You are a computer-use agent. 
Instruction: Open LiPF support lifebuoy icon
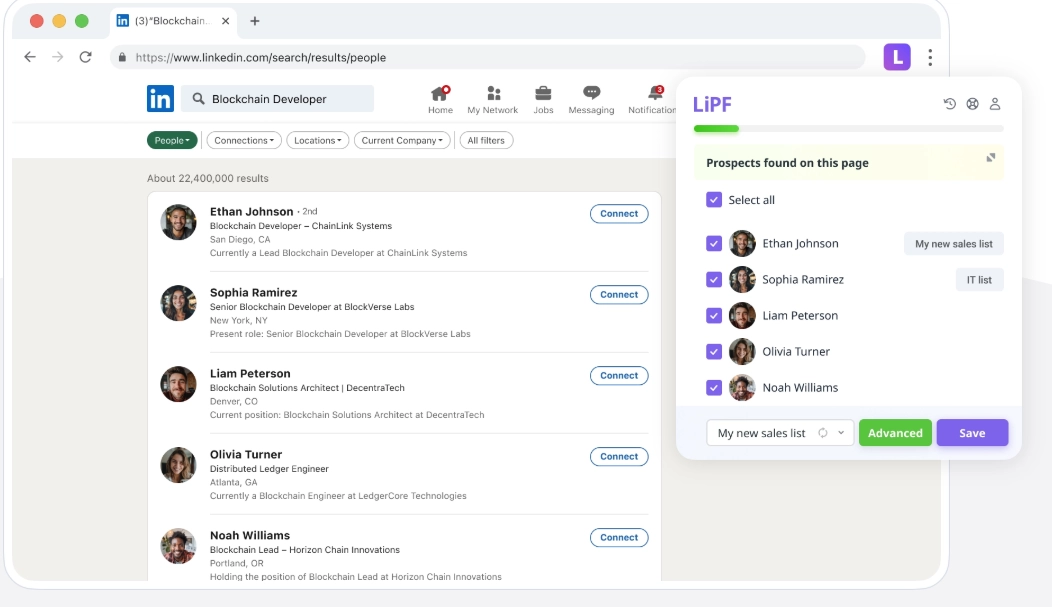[972, 103]
